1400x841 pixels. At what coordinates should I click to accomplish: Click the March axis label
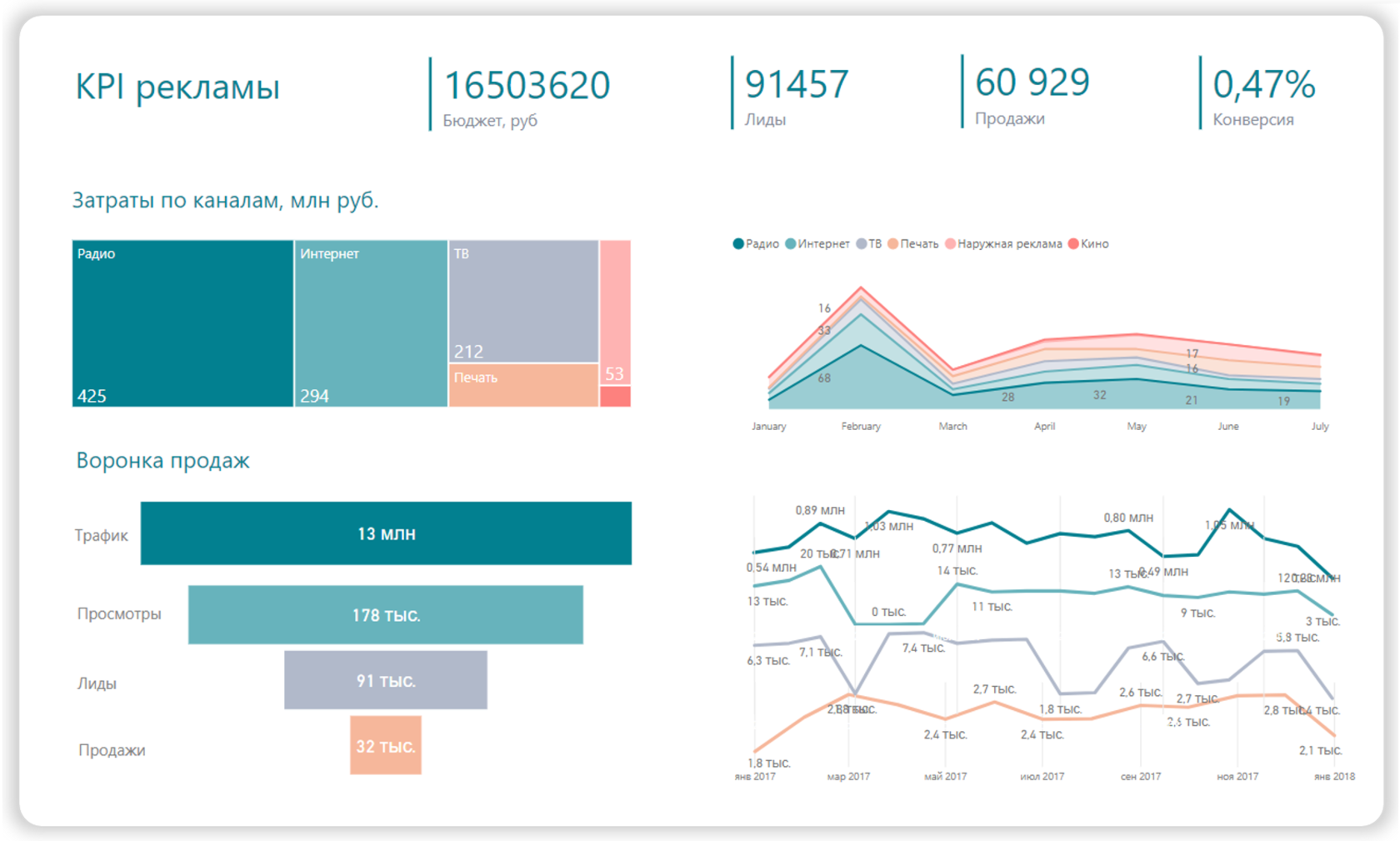pyautogui.click(x=952, y=426)
